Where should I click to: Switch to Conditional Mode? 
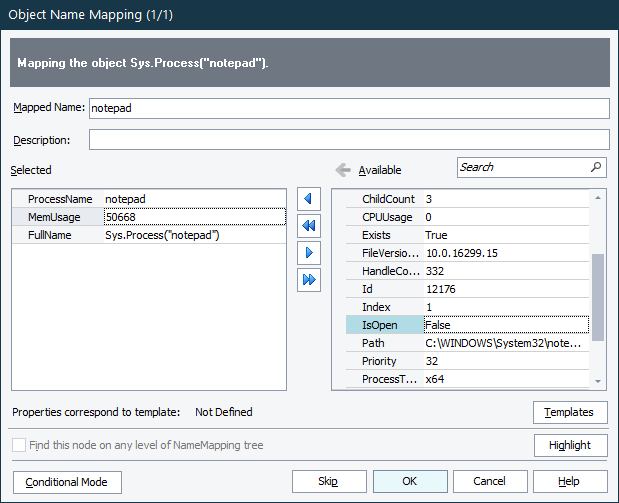pos(67,482)
